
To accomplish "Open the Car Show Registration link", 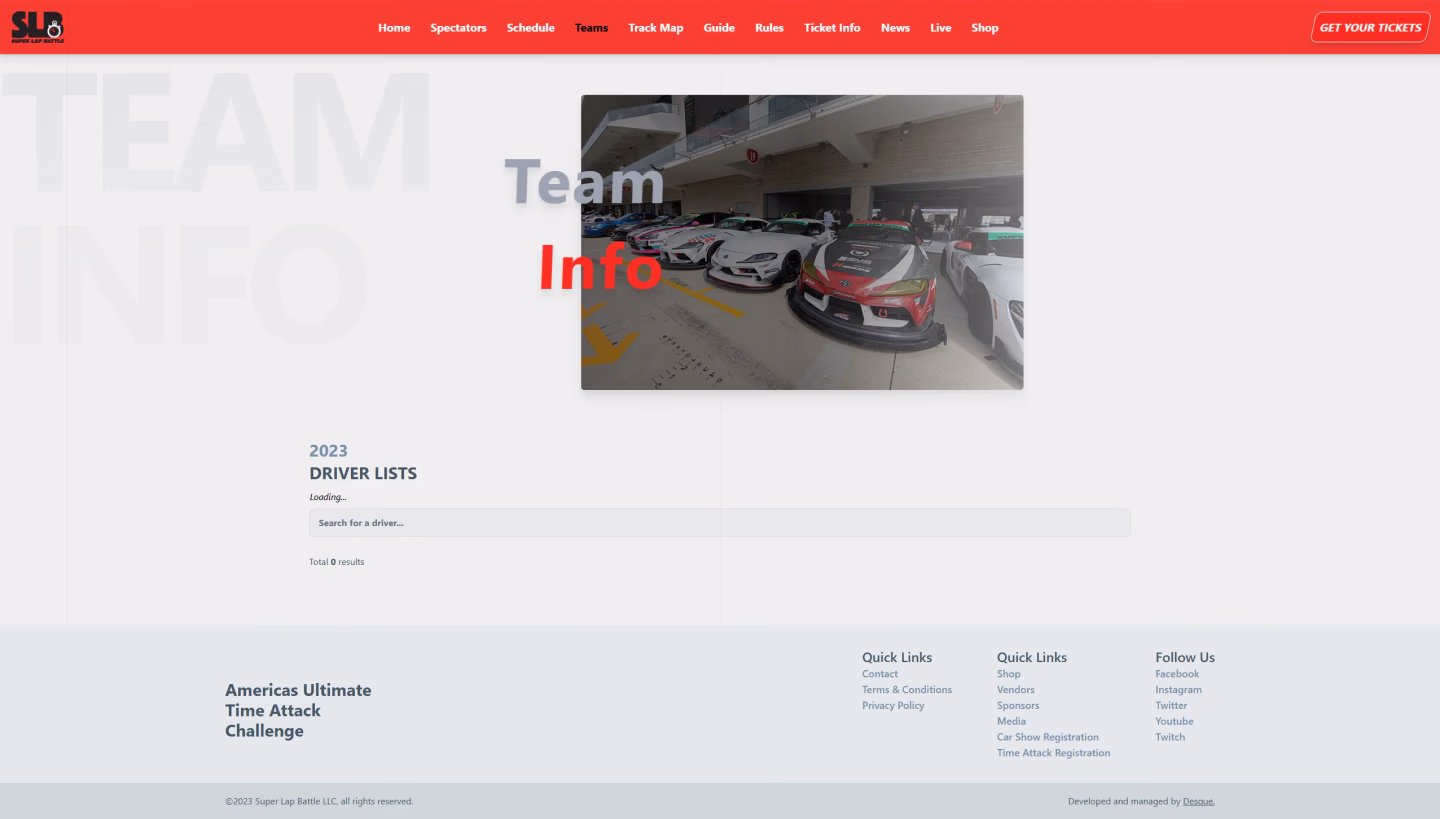I will click(1047, 737).
